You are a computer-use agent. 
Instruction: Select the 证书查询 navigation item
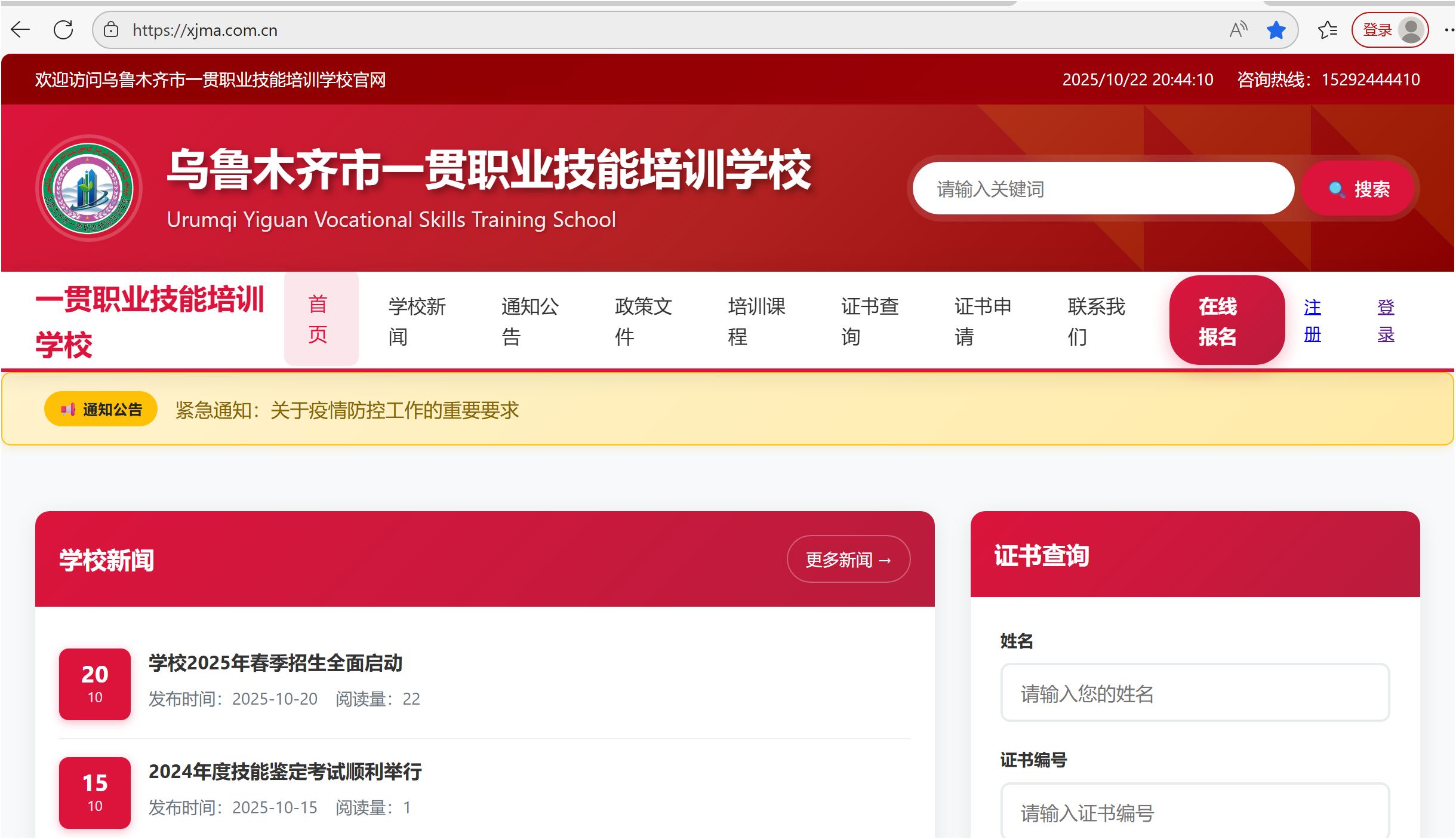869,321
